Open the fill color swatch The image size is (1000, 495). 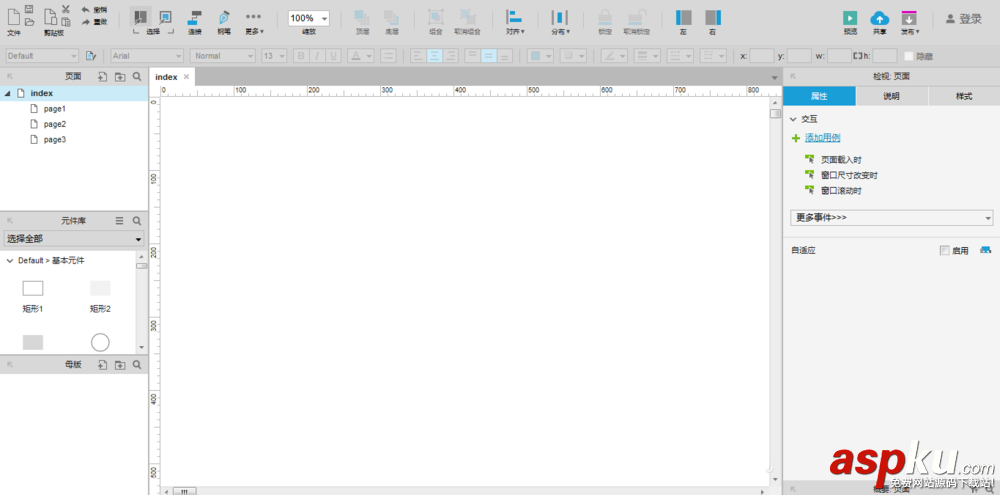(x=541, y=56)
